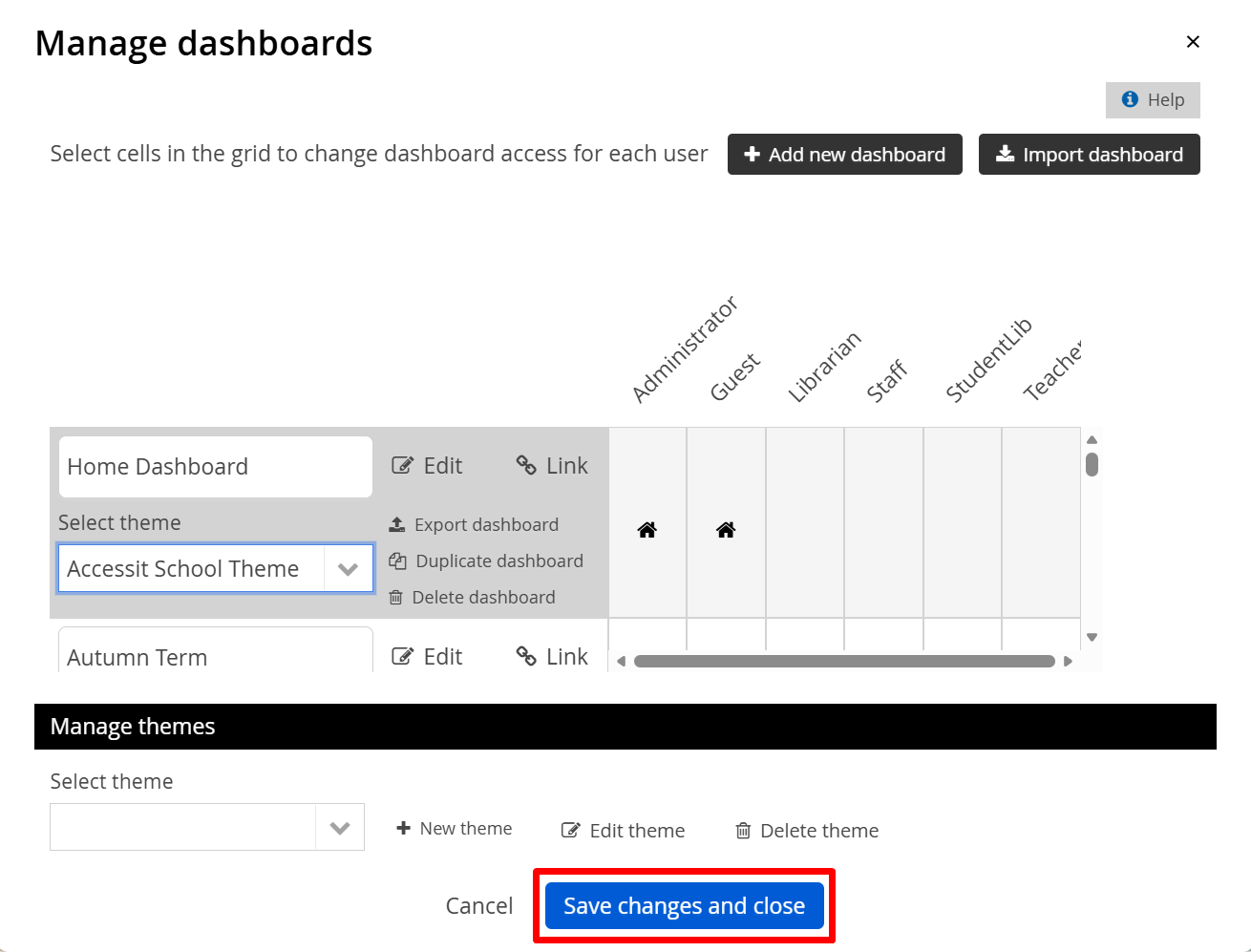Click Add new dashboard button
Image resolution: width=1251 pixels, height=952 pixels.
coord(845,155)
